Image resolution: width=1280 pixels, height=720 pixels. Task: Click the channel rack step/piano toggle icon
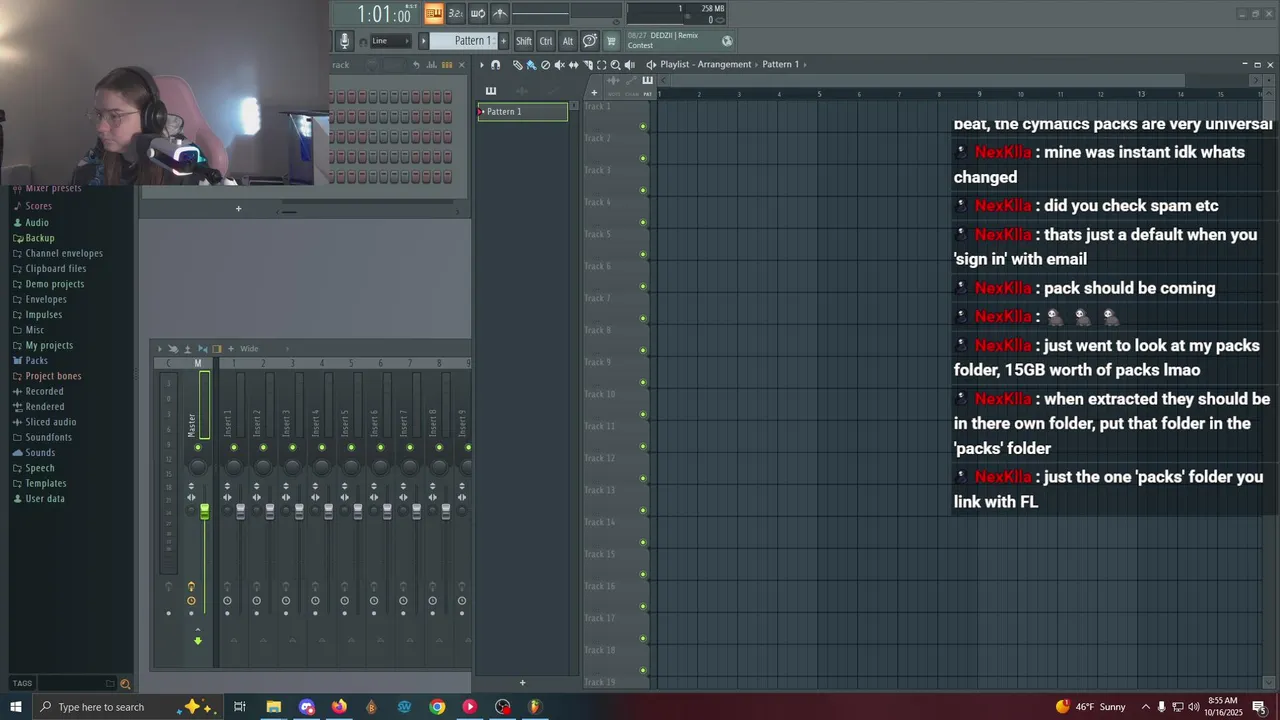pyautogui.click(x=447, y=65)
